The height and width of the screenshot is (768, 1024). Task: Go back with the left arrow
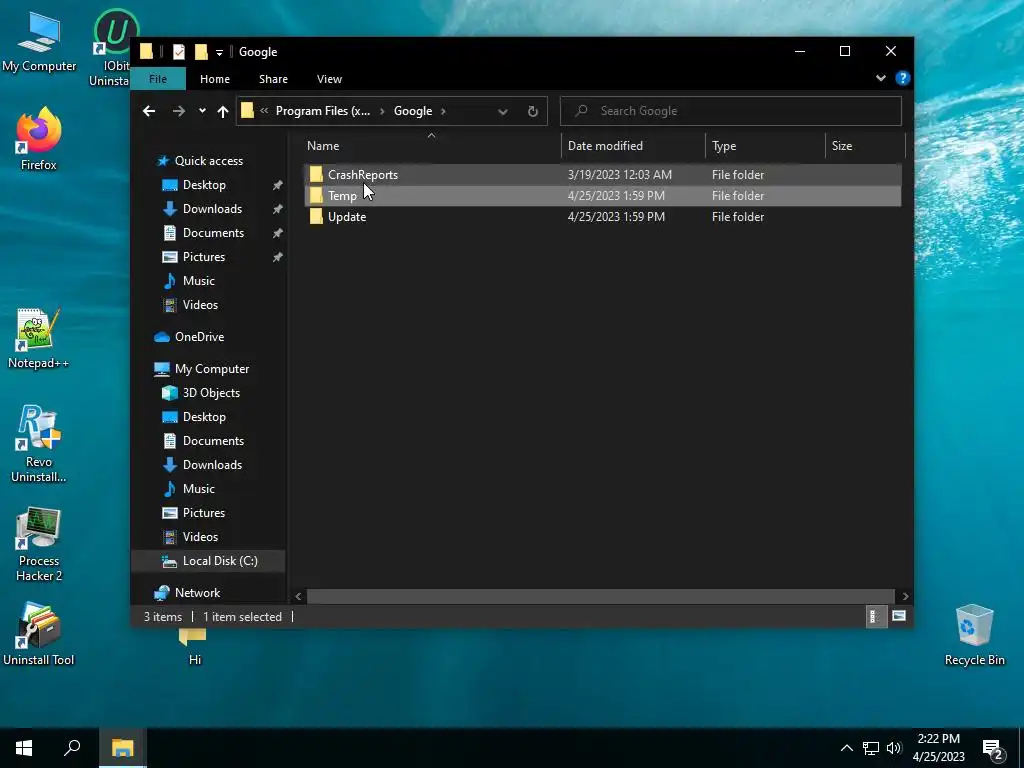click(149, 111)
